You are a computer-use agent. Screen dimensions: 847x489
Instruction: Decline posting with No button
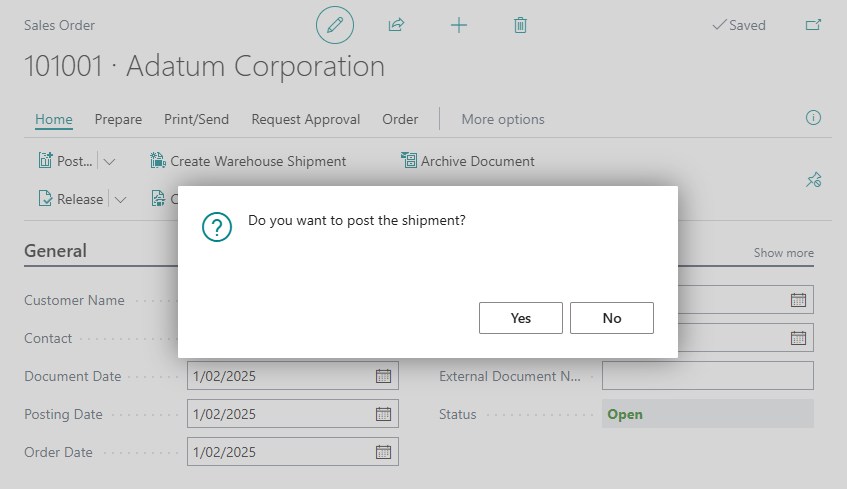click(612, 318)
